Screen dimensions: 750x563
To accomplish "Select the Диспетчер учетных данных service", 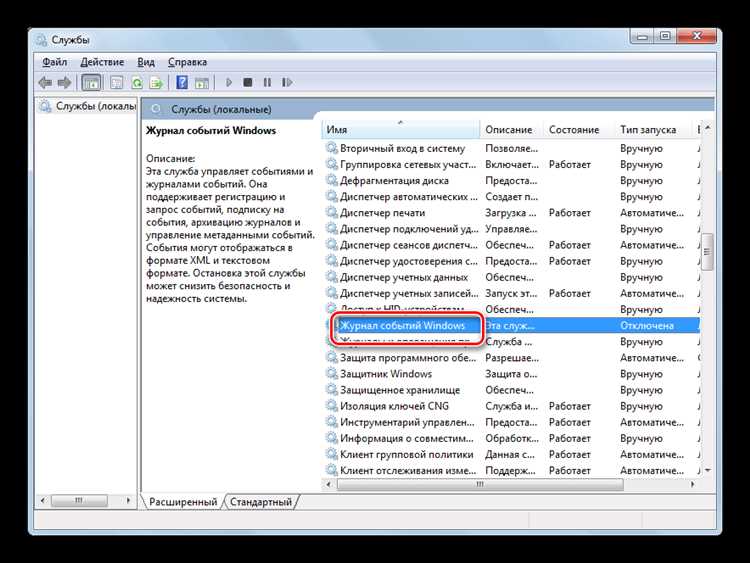I will point(511,277).
